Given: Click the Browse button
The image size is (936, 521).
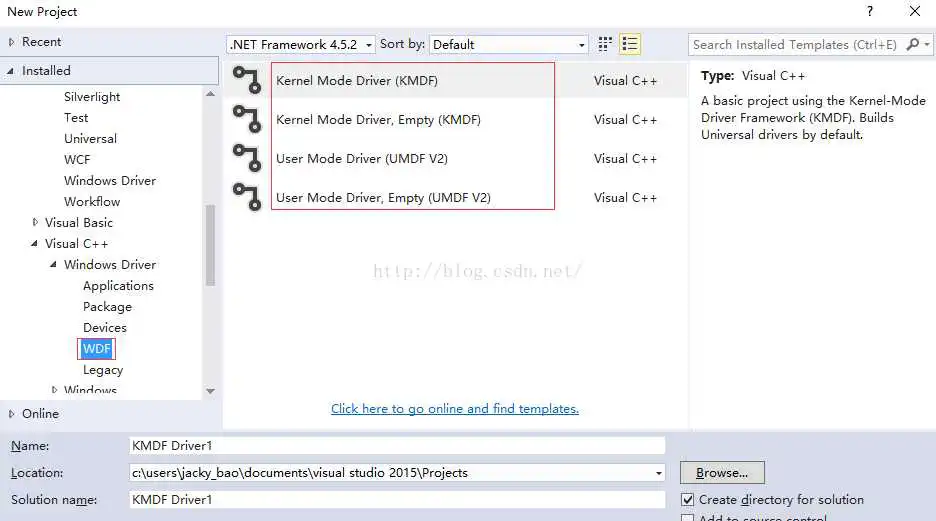Looking at the screenshot, I should coord(722,473).
